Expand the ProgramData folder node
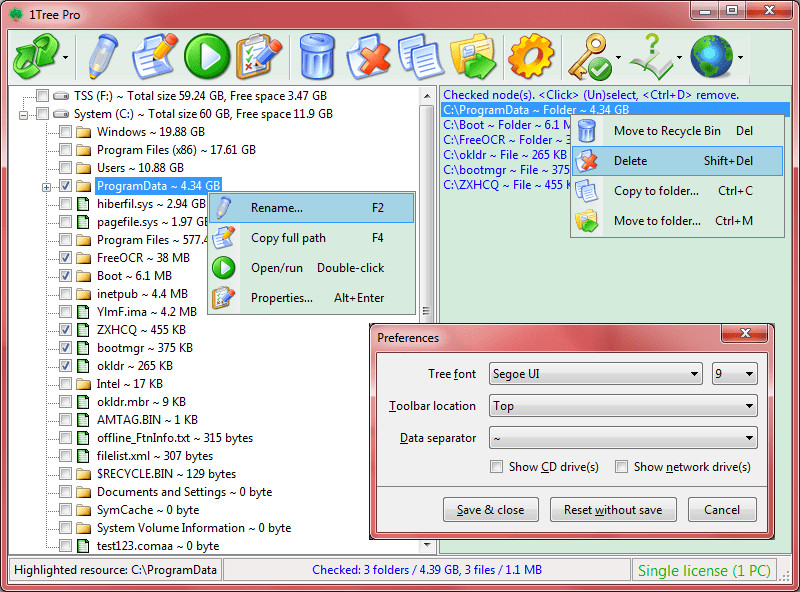The image size is (800, 592). pos(46,187)
